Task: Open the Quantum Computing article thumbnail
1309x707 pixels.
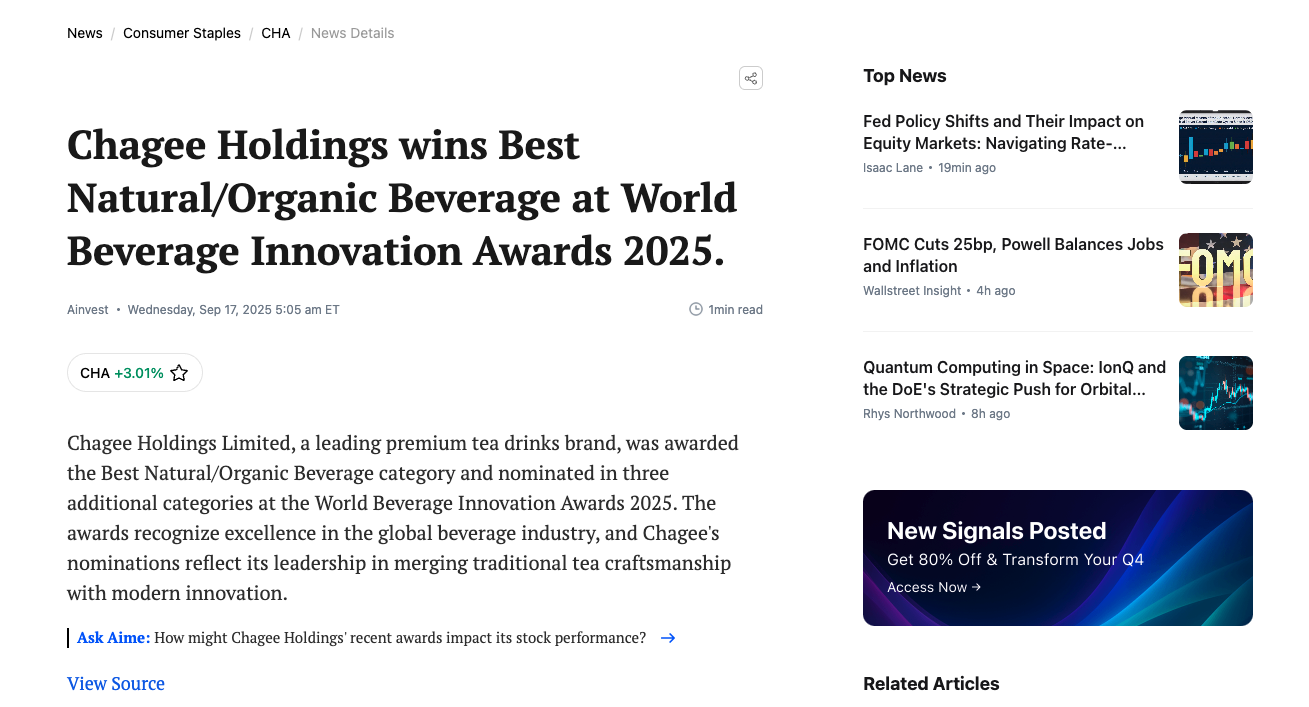Action: [x=1216, y=393]
